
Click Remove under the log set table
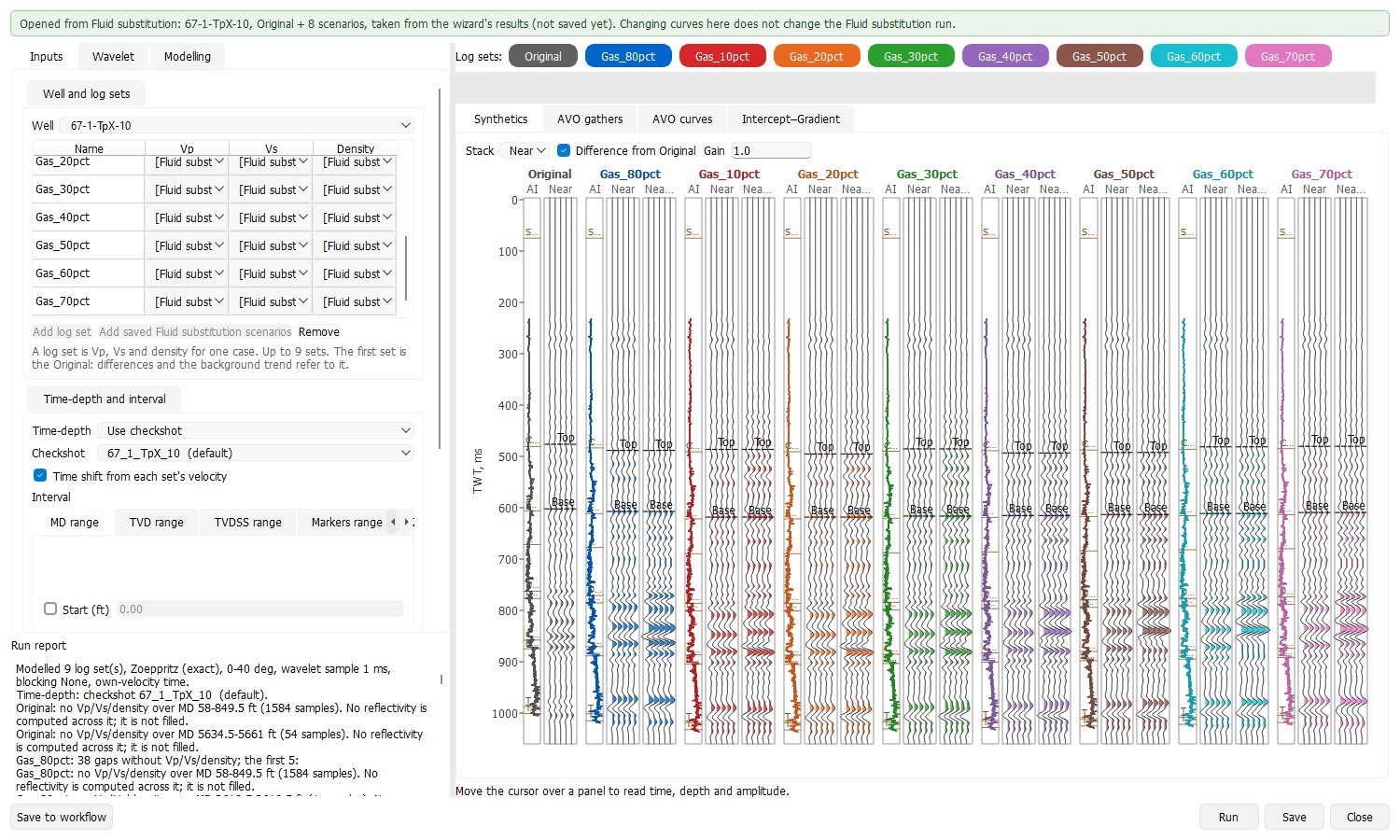tap(319, 331)
